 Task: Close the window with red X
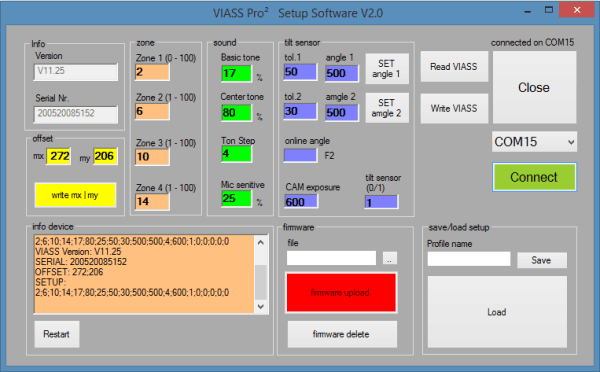point(577,10)
